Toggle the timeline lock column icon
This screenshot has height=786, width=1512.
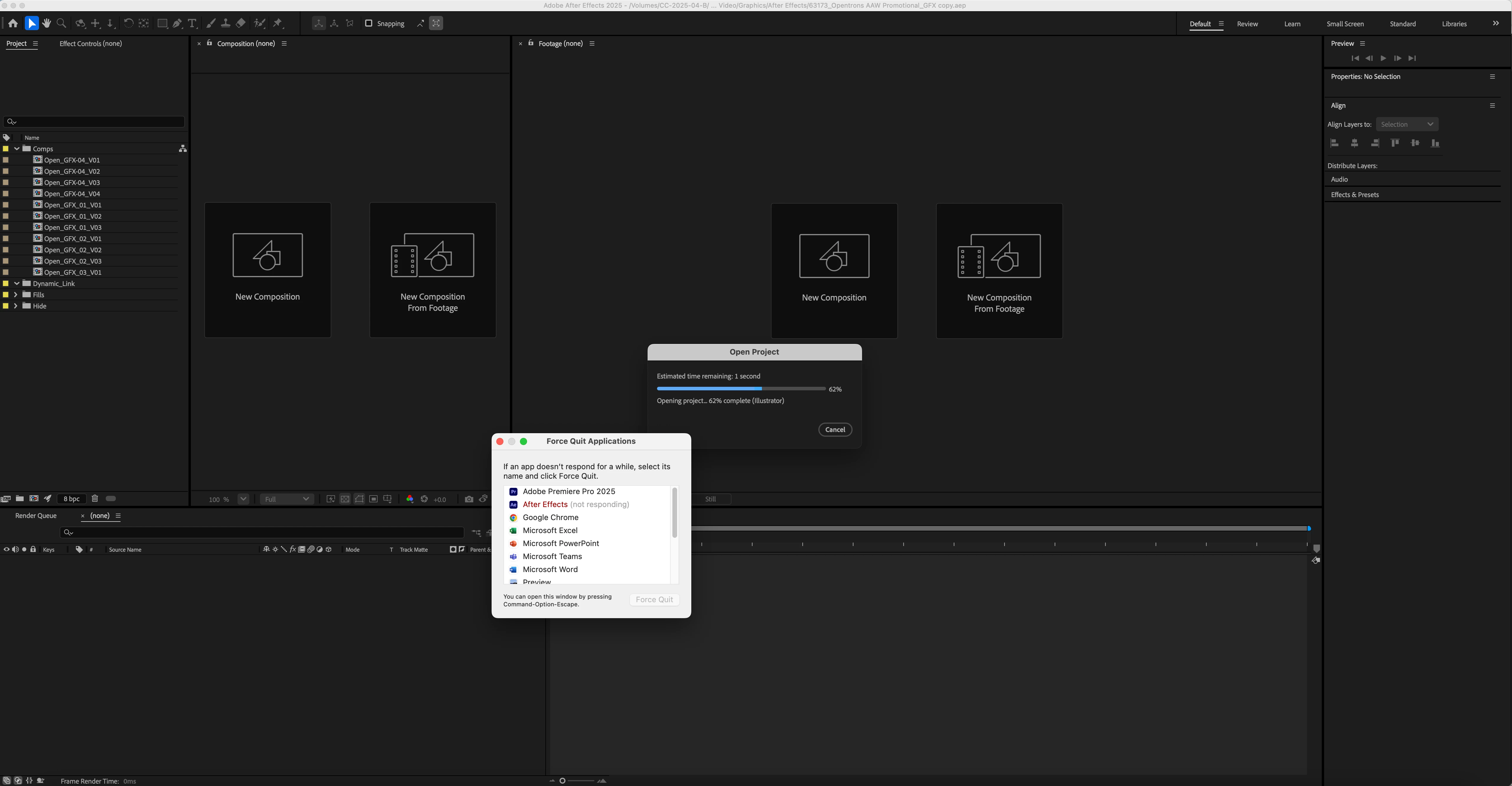[x=33, y=549]
